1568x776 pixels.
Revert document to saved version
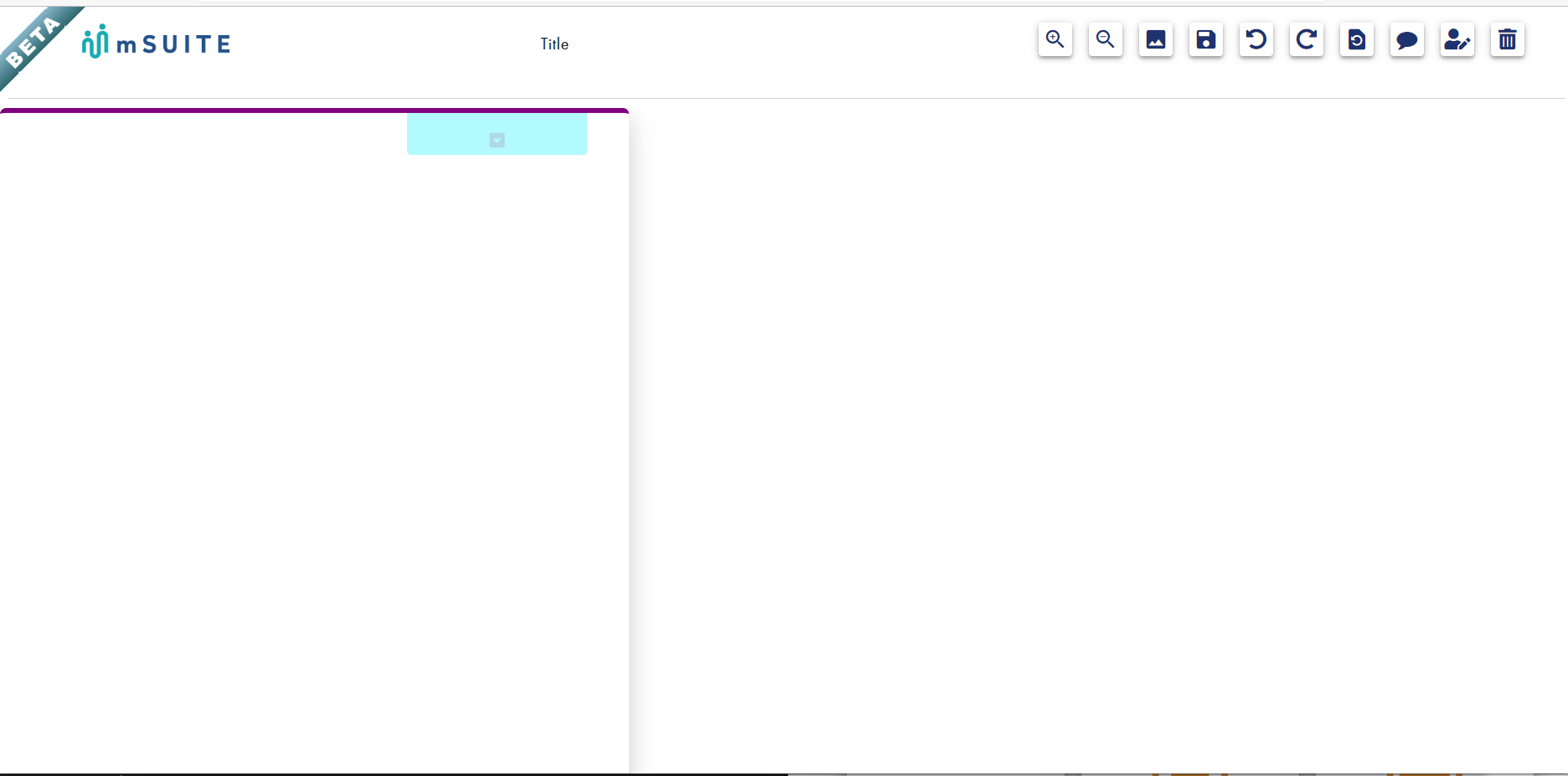pyautogui.click(x=1357, y=39)
